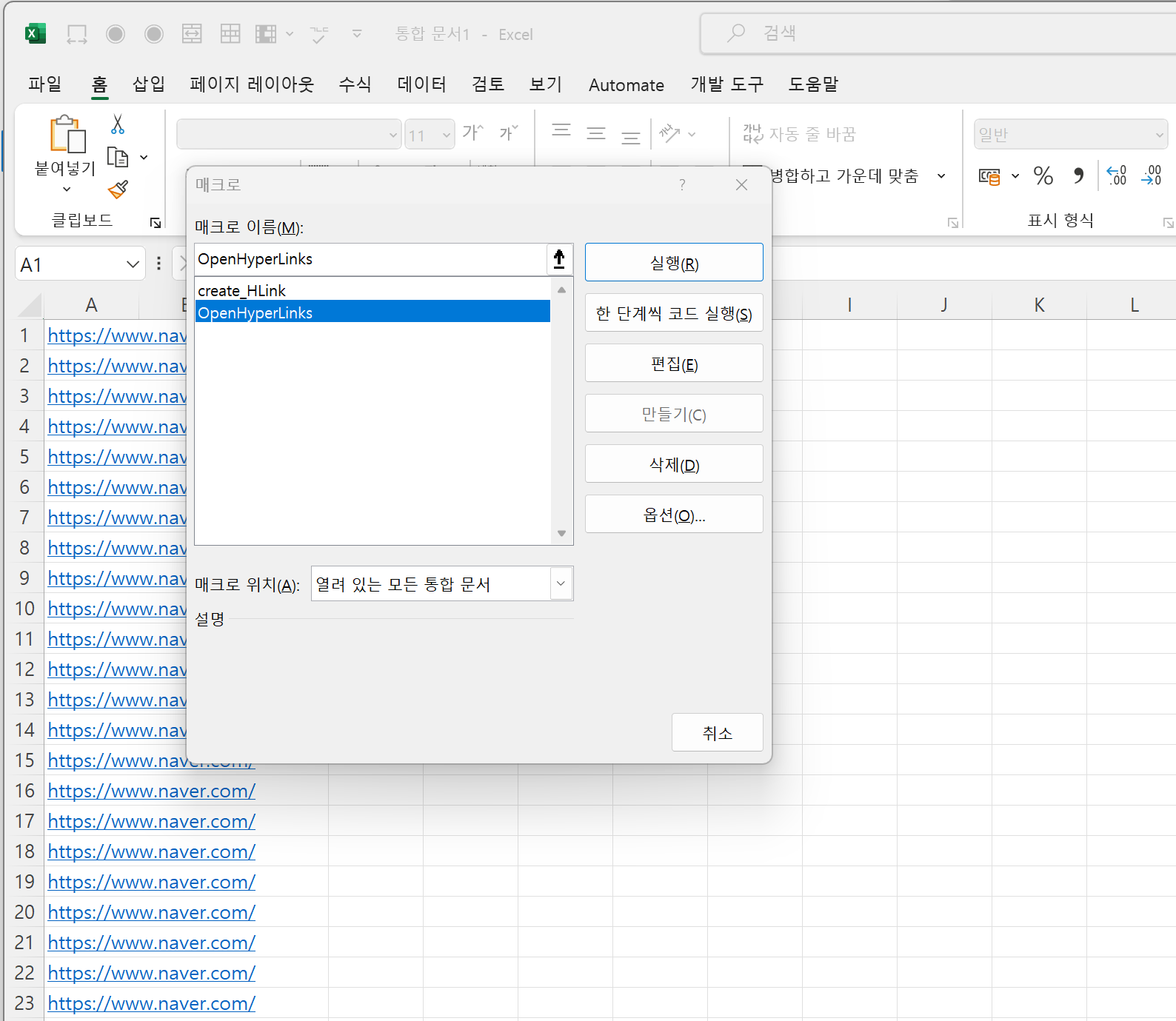Click the decrease font size icon
This screenshot has width=1176, height=1021.
coord(508,133)
